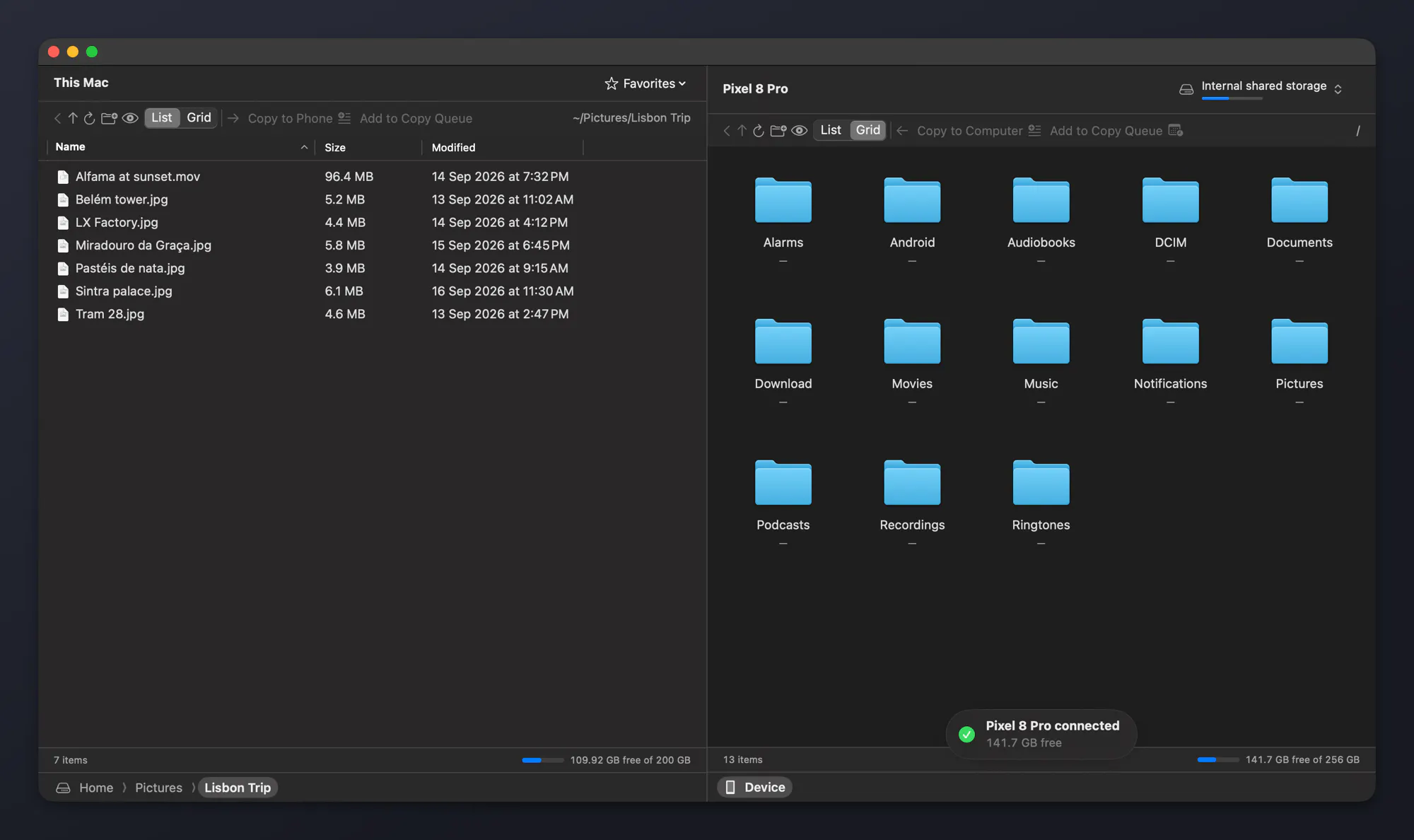
Task: Go up a folder in This Mac pane
Action: pyautogui.click(x=73, y=118)
